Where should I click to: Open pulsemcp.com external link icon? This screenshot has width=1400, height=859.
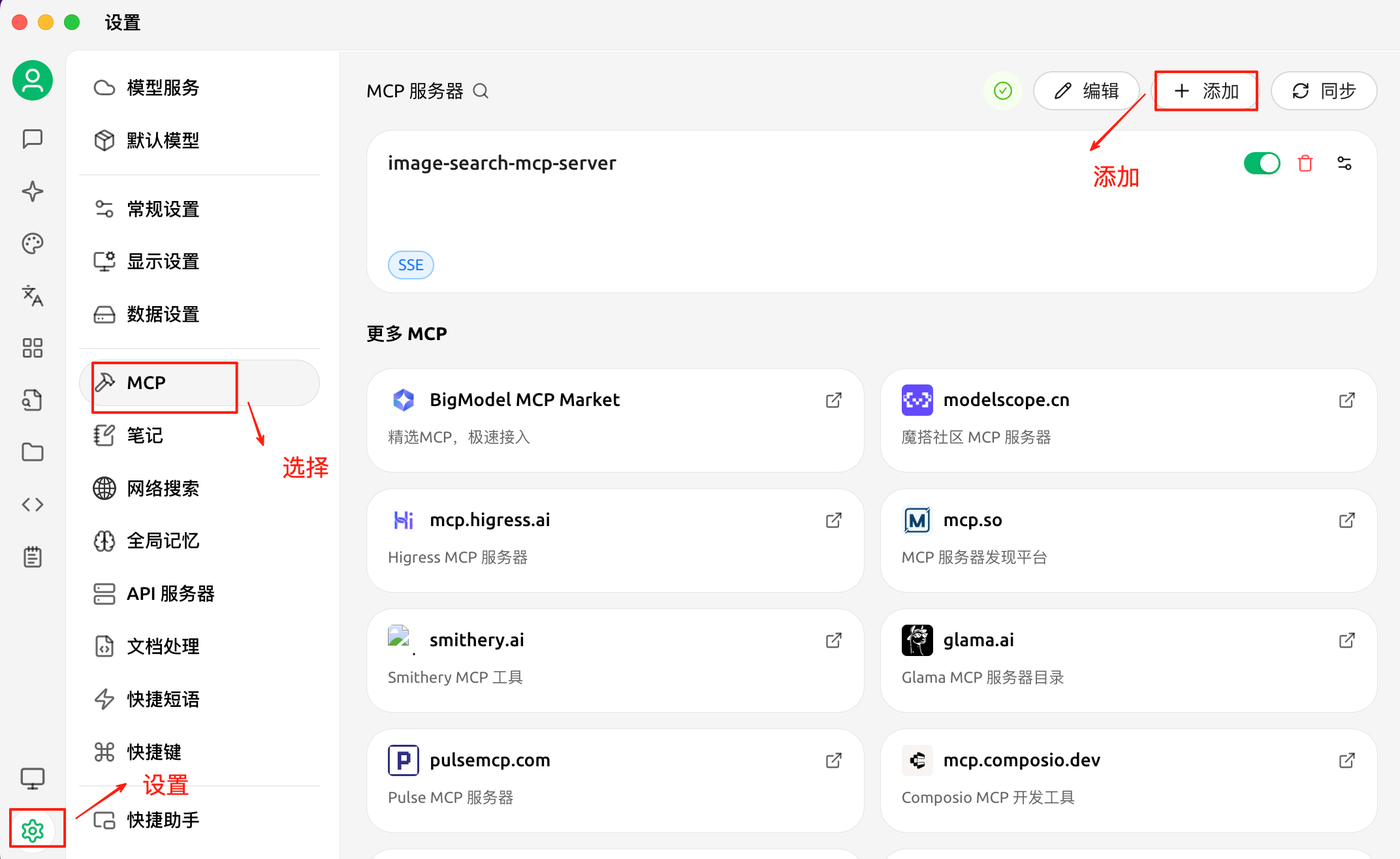coord(834,760)
